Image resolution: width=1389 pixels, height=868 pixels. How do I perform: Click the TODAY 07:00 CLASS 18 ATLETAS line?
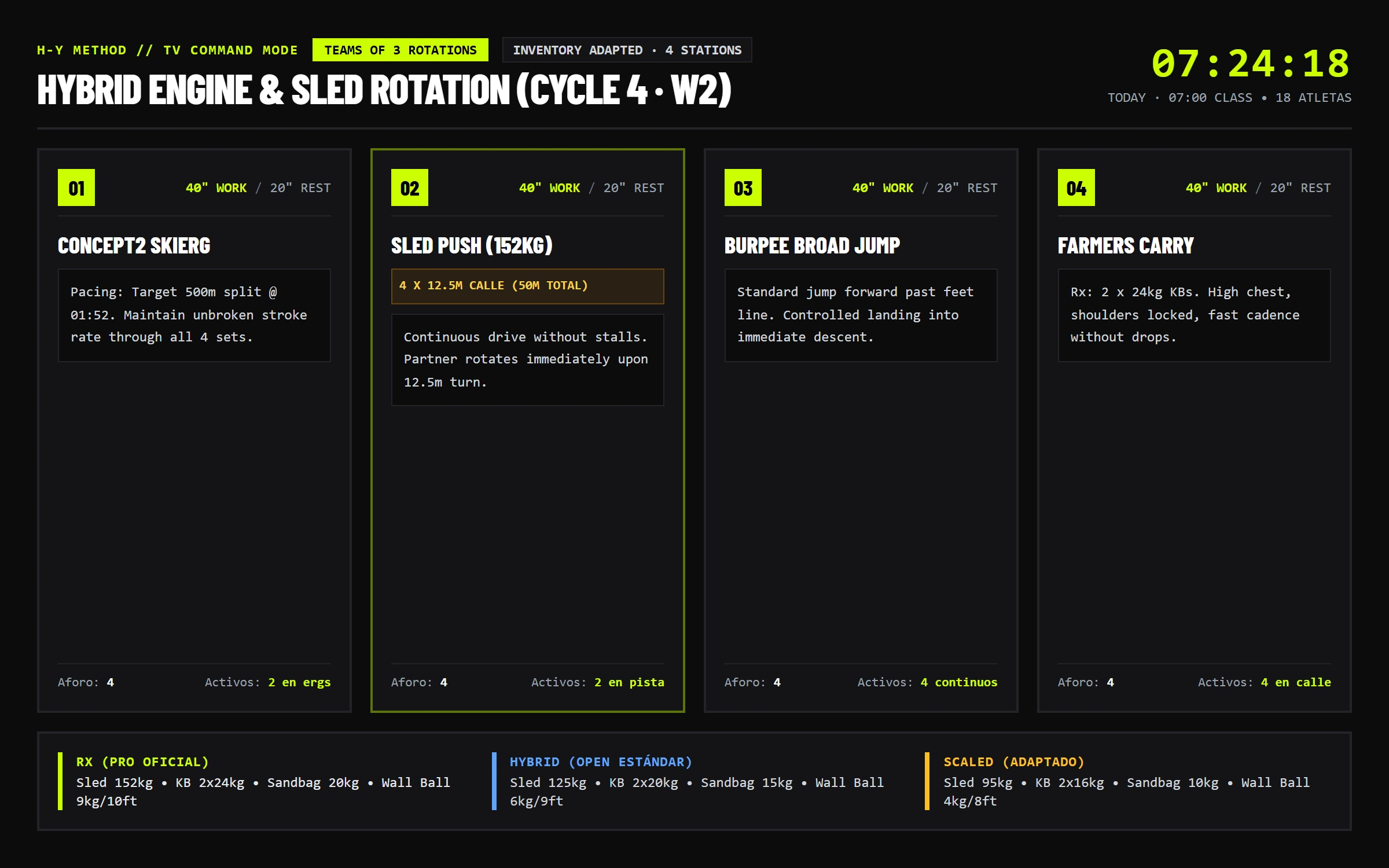click(x=1229, y=98)
